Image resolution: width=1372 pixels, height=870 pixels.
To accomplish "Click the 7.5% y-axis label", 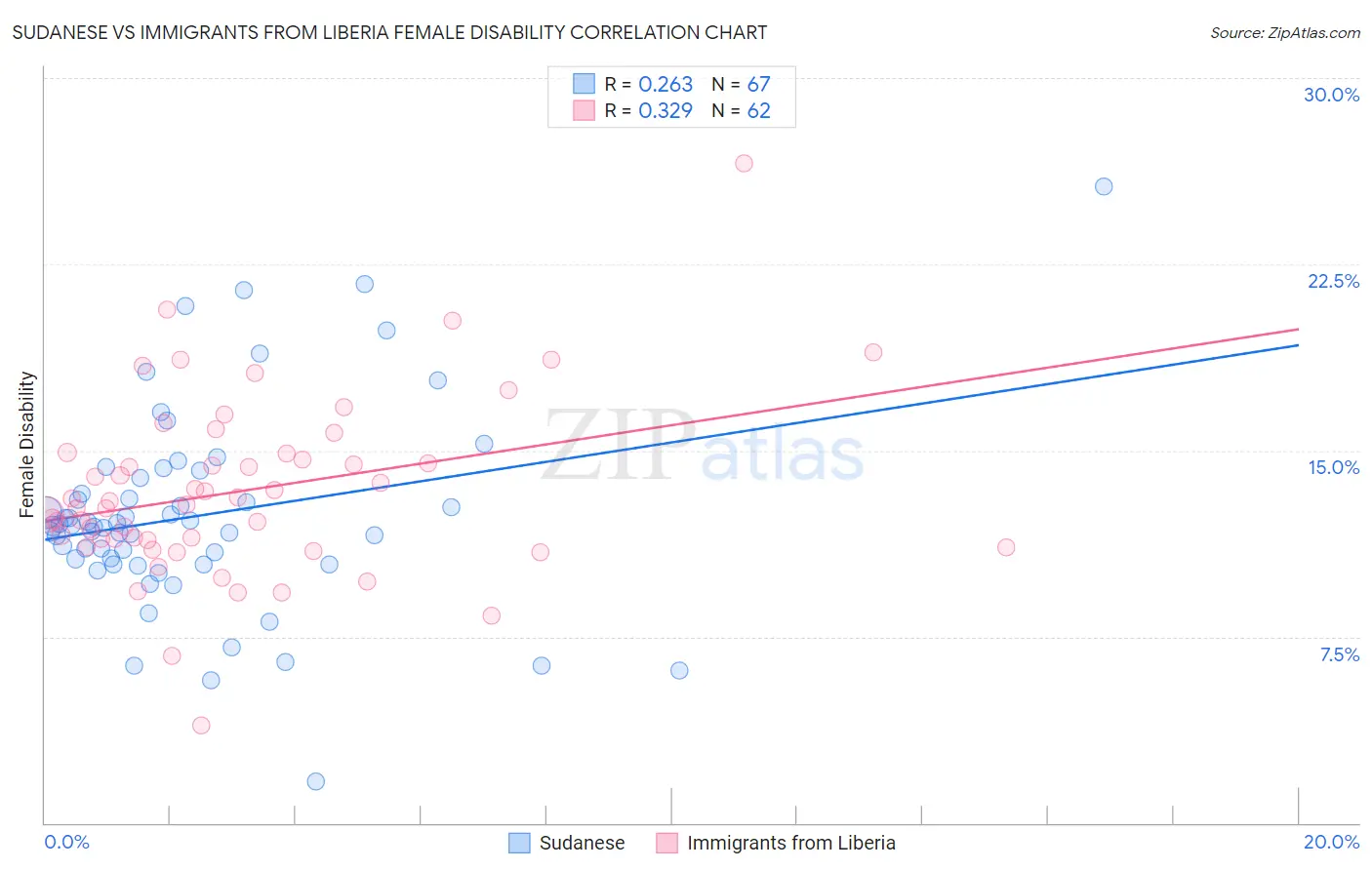I will click(x=1339, y=654).
